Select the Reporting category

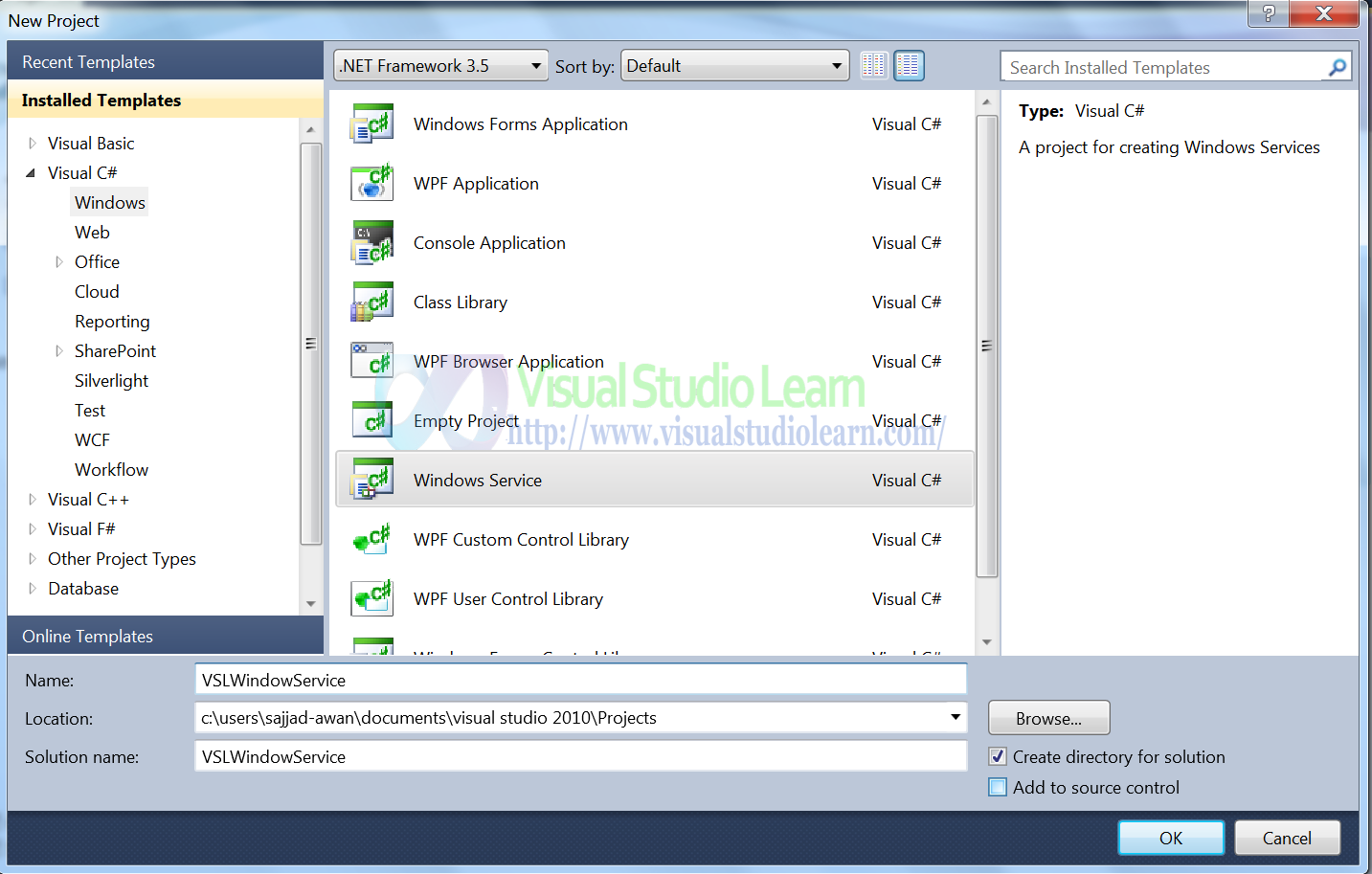(x=112, y=322)
